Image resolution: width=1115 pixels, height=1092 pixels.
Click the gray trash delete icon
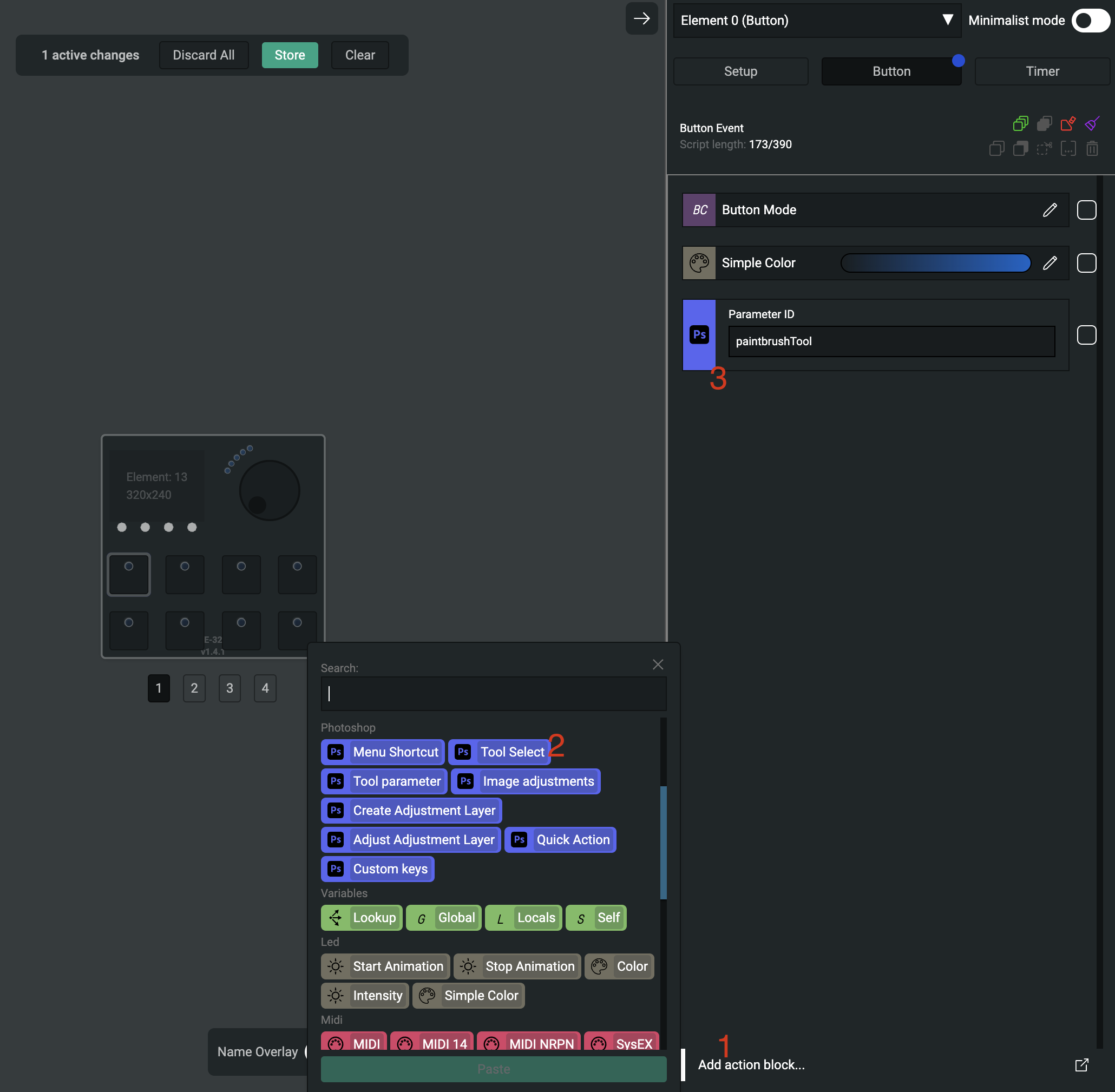pos(1092,149)
